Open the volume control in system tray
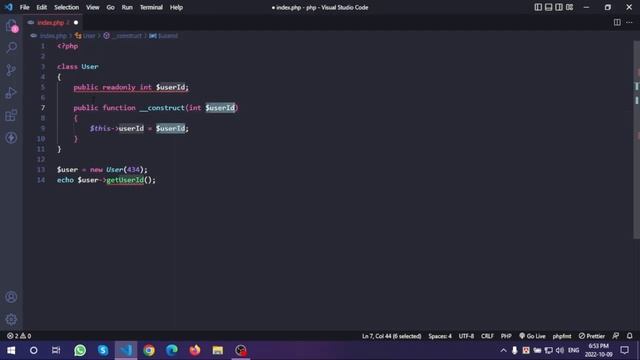 560,350
